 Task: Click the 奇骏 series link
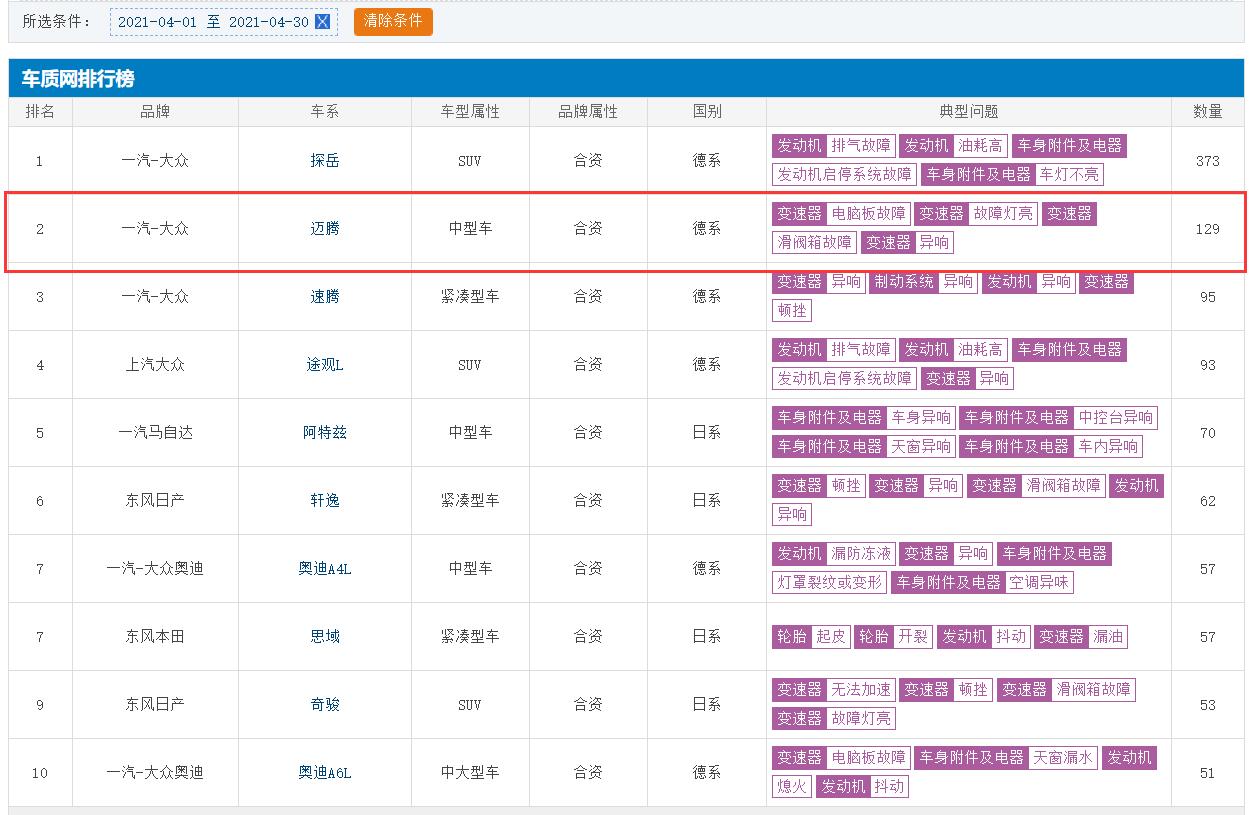(x=324, y=705)
